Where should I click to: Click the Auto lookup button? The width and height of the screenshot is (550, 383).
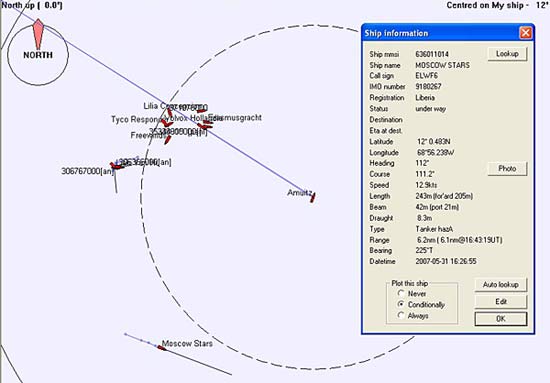pos(501,284)
